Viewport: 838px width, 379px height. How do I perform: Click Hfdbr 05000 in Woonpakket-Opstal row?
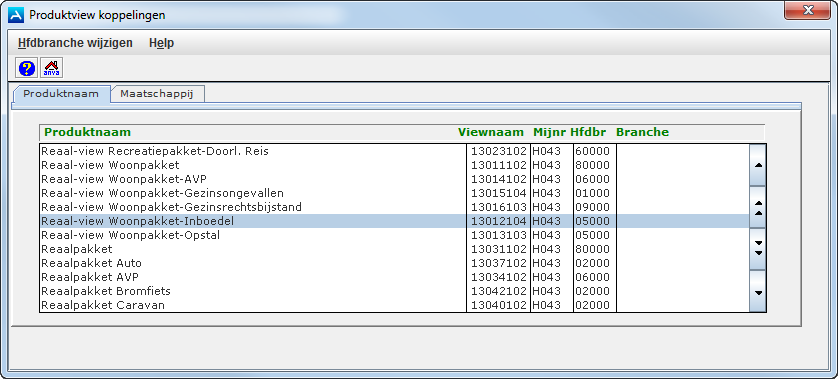click(x=592, y=235)
